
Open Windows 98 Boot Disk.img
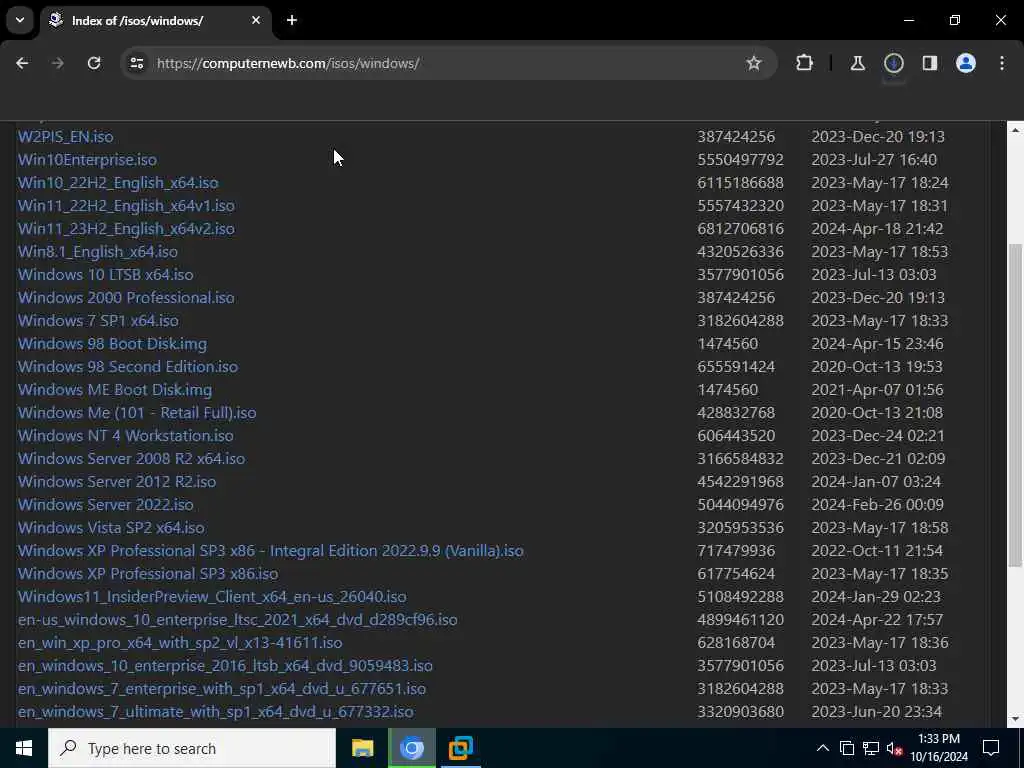pyautogui.click(x=112, y=344)
